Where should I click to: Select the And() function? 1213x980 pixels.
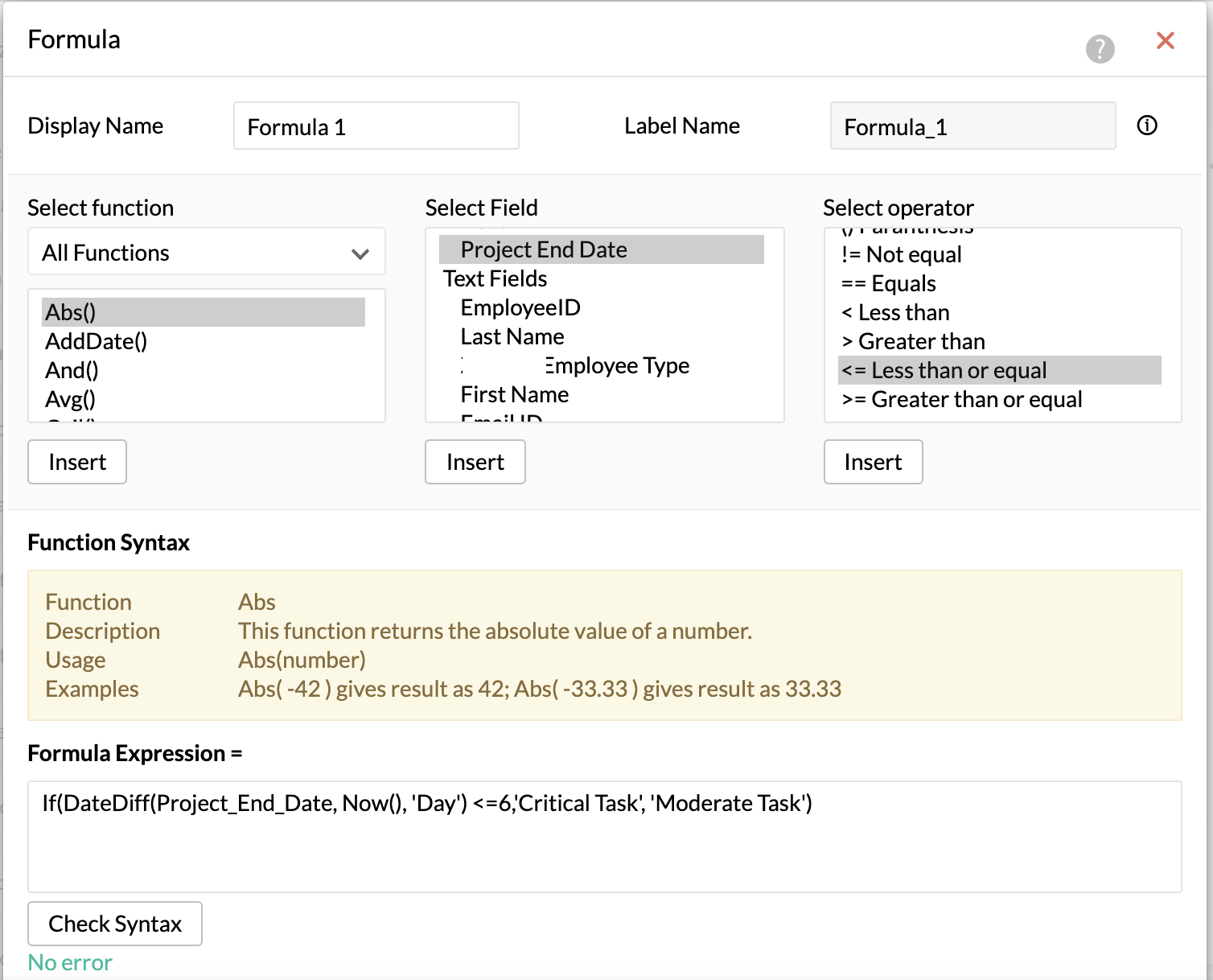(204, 370)
